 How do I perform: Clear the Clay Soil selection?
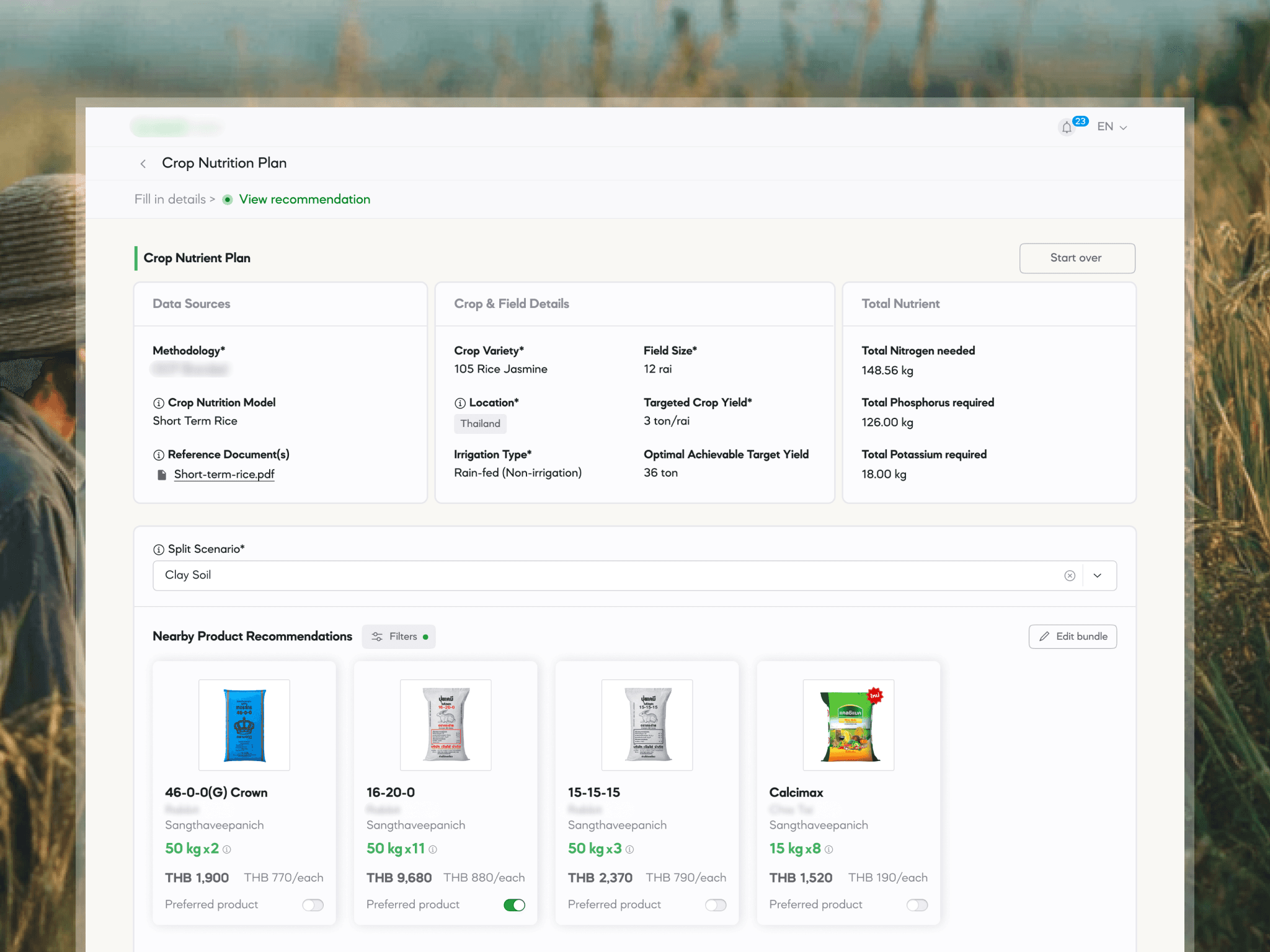click(x=1070, y=576)
